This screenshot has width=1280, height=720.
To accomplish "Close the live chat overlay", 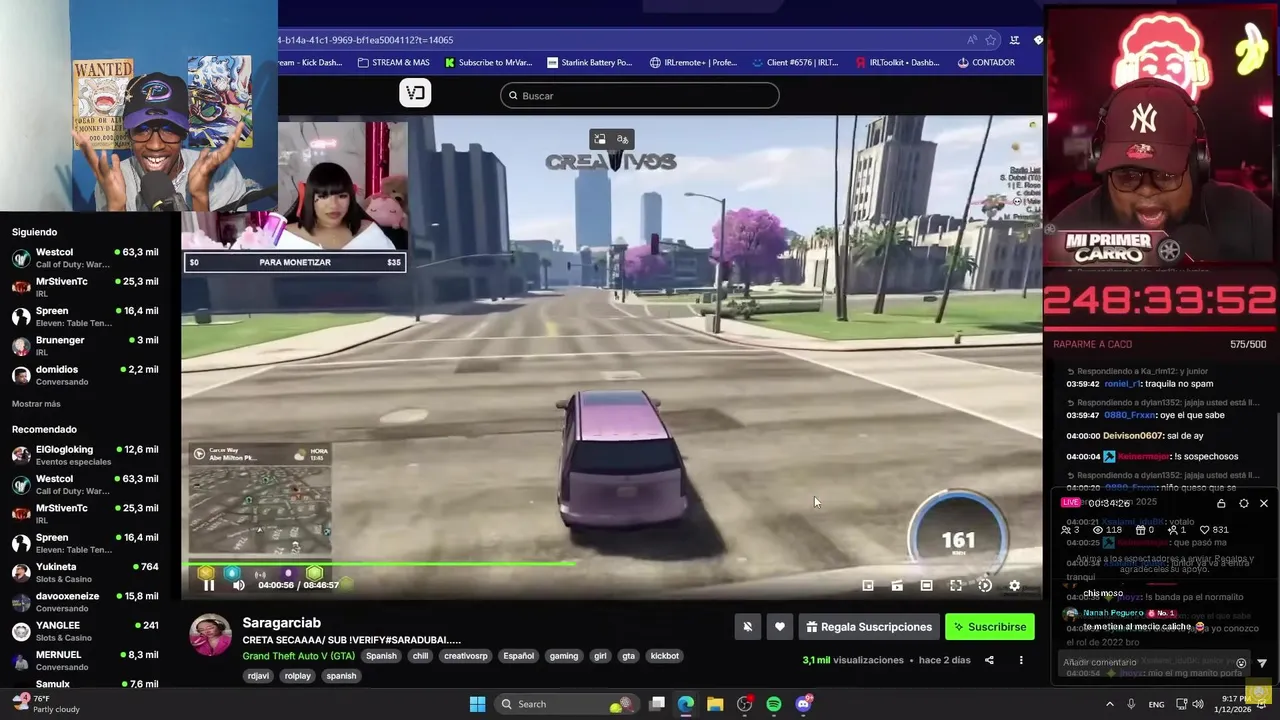I will (1263, 503).
